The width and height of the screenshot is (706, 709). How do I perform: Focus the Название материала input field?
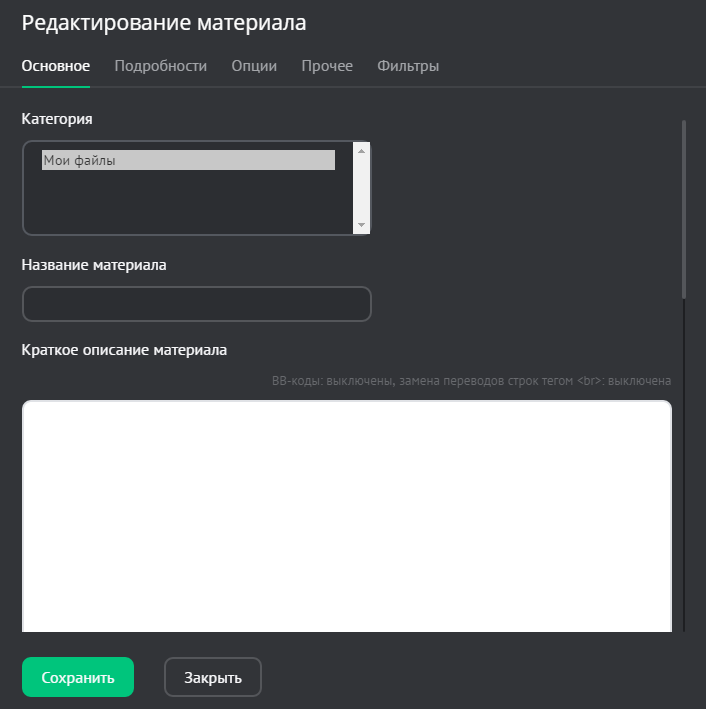[196, 304]
